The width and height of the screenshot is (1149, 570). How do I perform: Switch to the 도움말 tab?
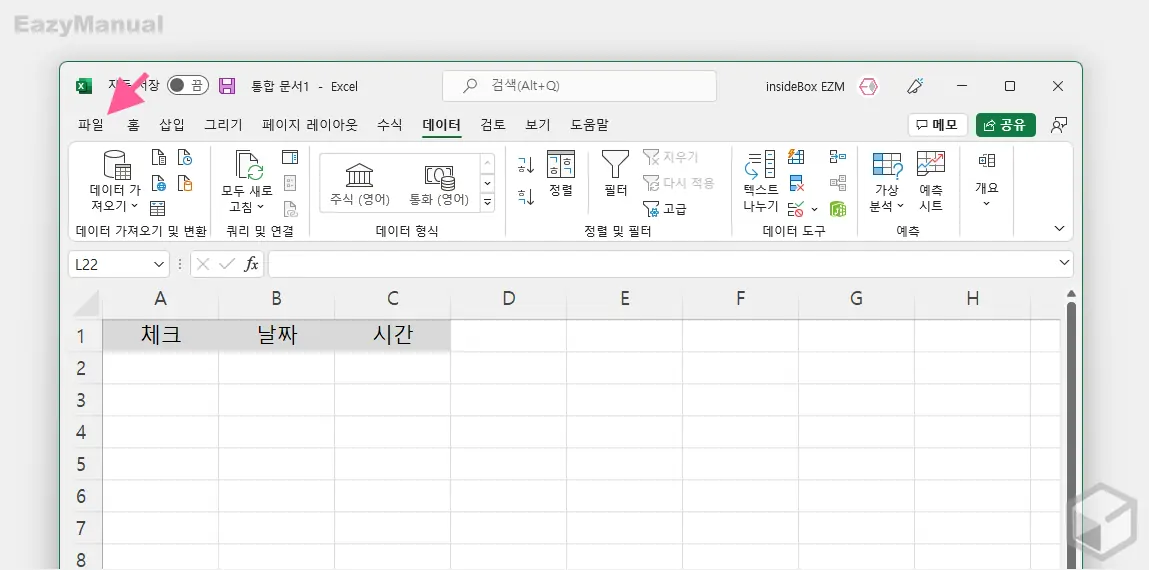click(x=589, y=125)
